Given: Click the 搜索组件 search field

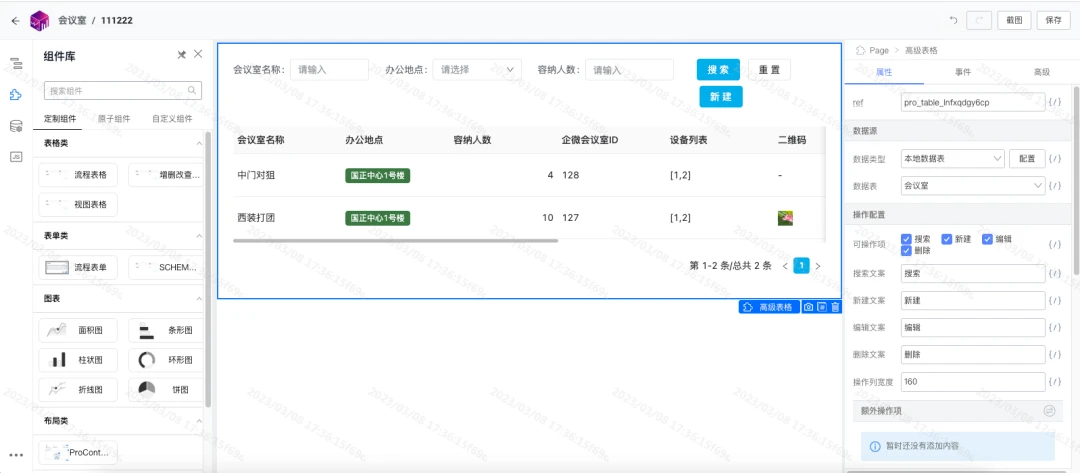Looking at the screenshot, I should [123, 90].
